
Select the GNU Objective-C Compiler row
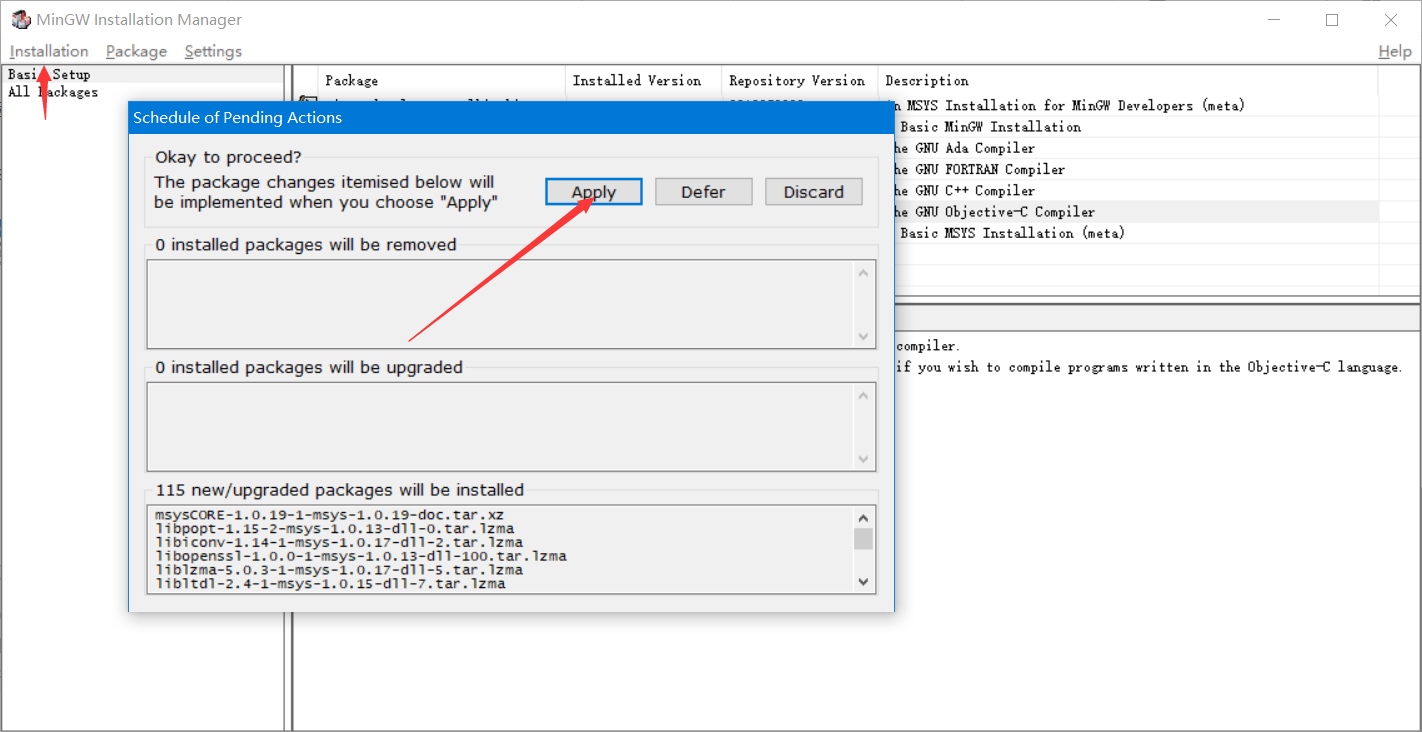[1137, 211]
